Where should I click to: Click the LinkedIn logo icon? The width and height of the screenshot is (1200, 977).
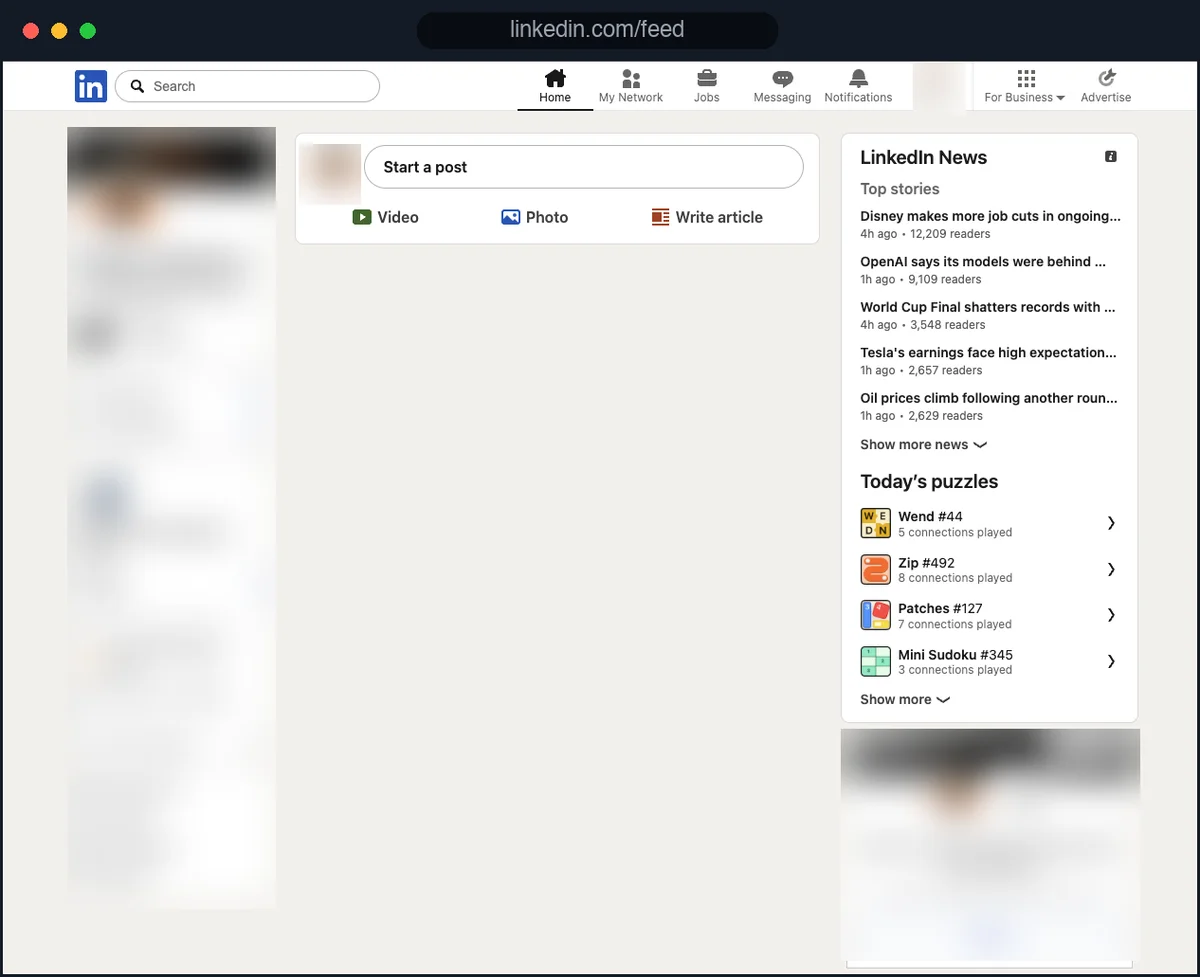[90, 86]
